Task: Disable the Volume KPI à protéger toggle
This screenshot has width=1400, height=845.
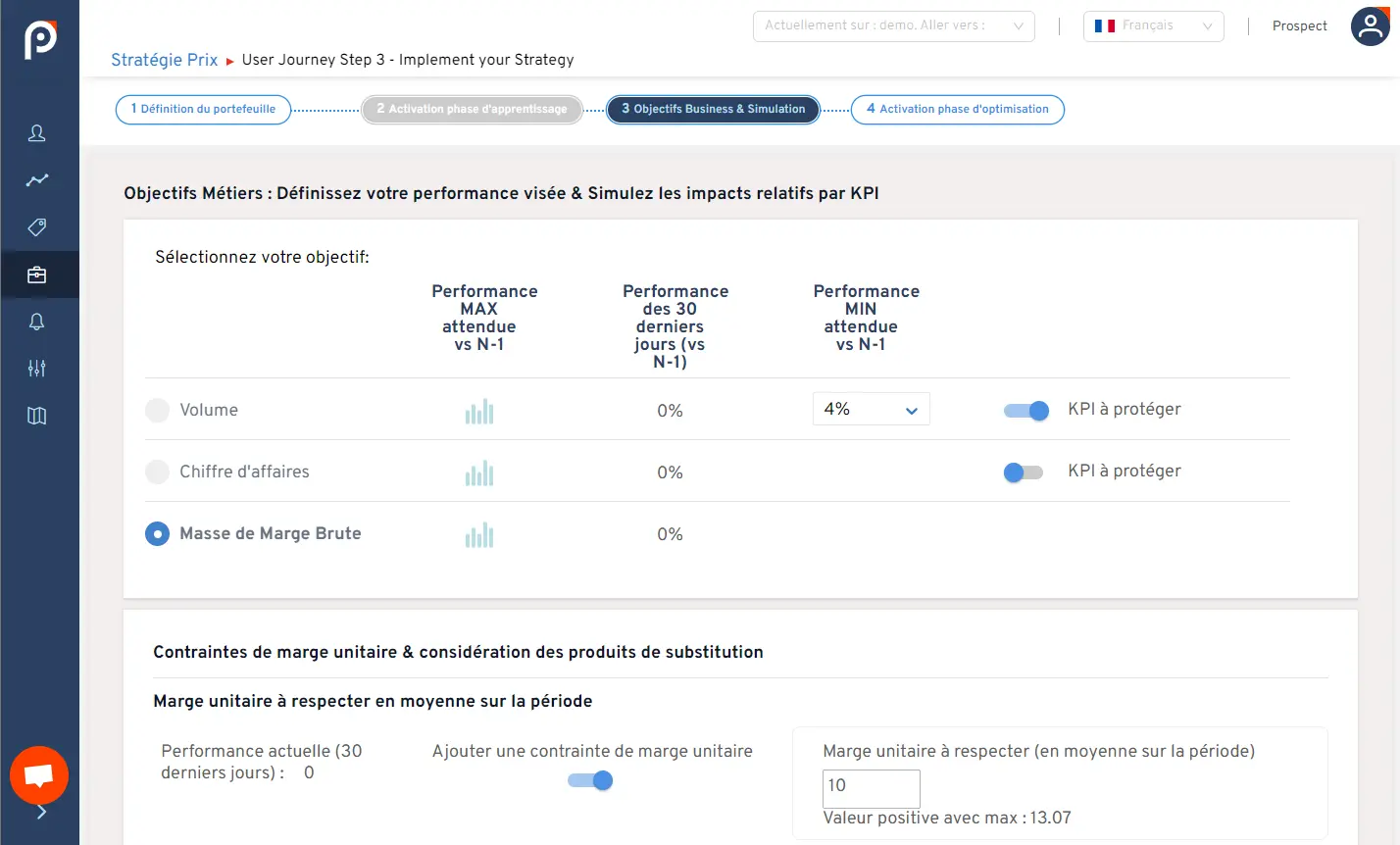Action: pos(1025,411)
